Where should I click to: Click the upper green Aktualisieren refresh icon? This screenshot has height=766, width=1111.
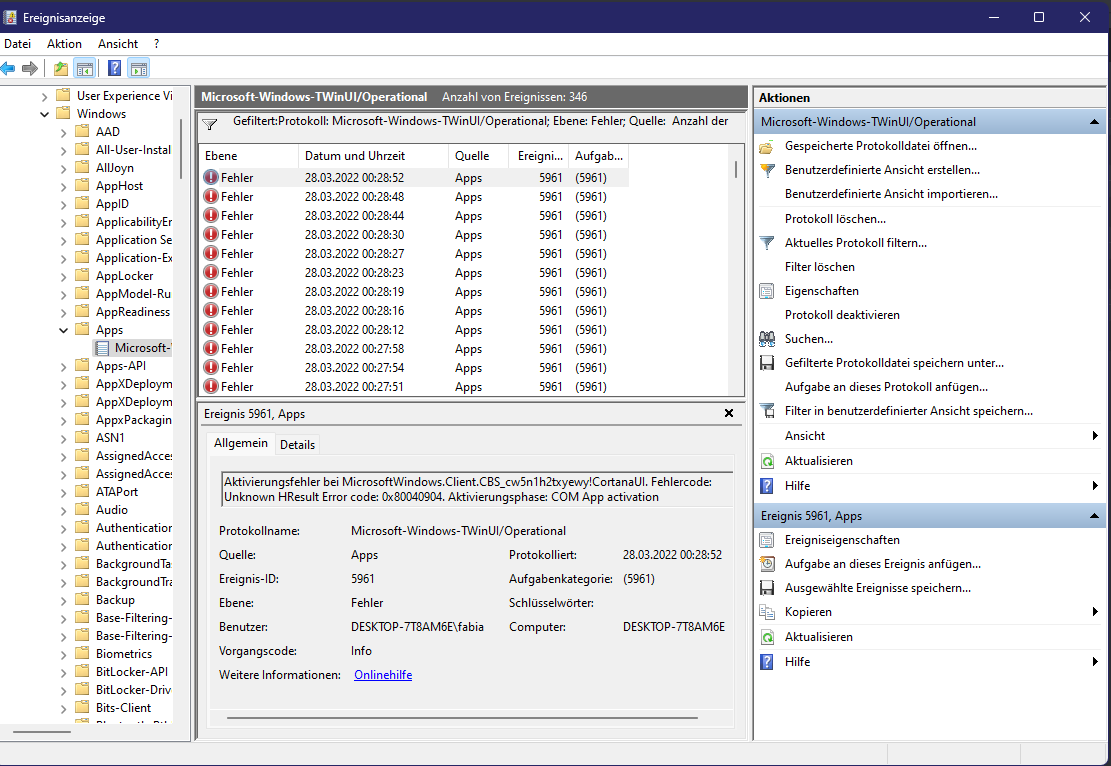pos(767,461)
